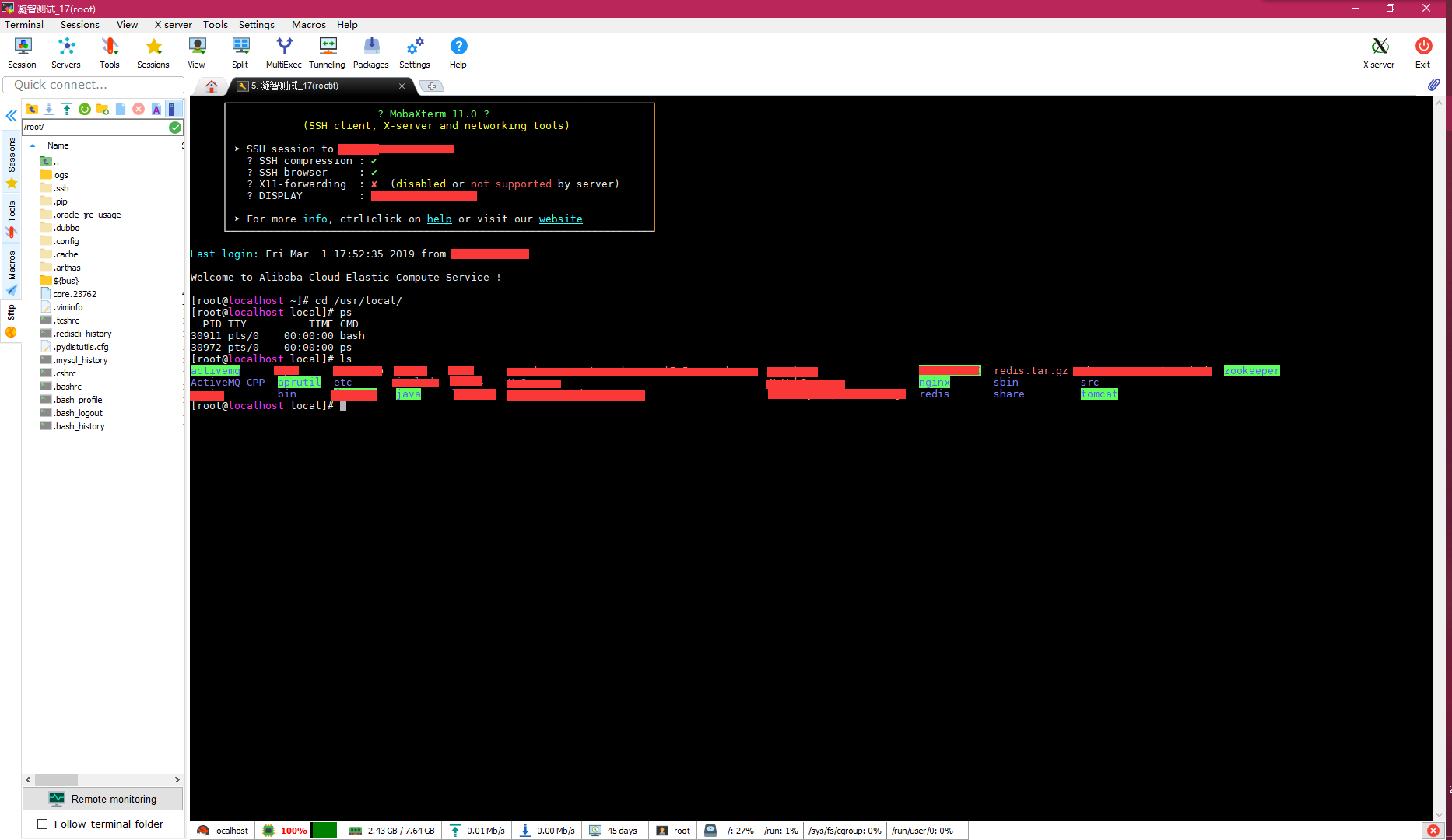Open the Terminal menu
Image resolution: width=1452 pixels, height=840 pixels.
(24, 25)
